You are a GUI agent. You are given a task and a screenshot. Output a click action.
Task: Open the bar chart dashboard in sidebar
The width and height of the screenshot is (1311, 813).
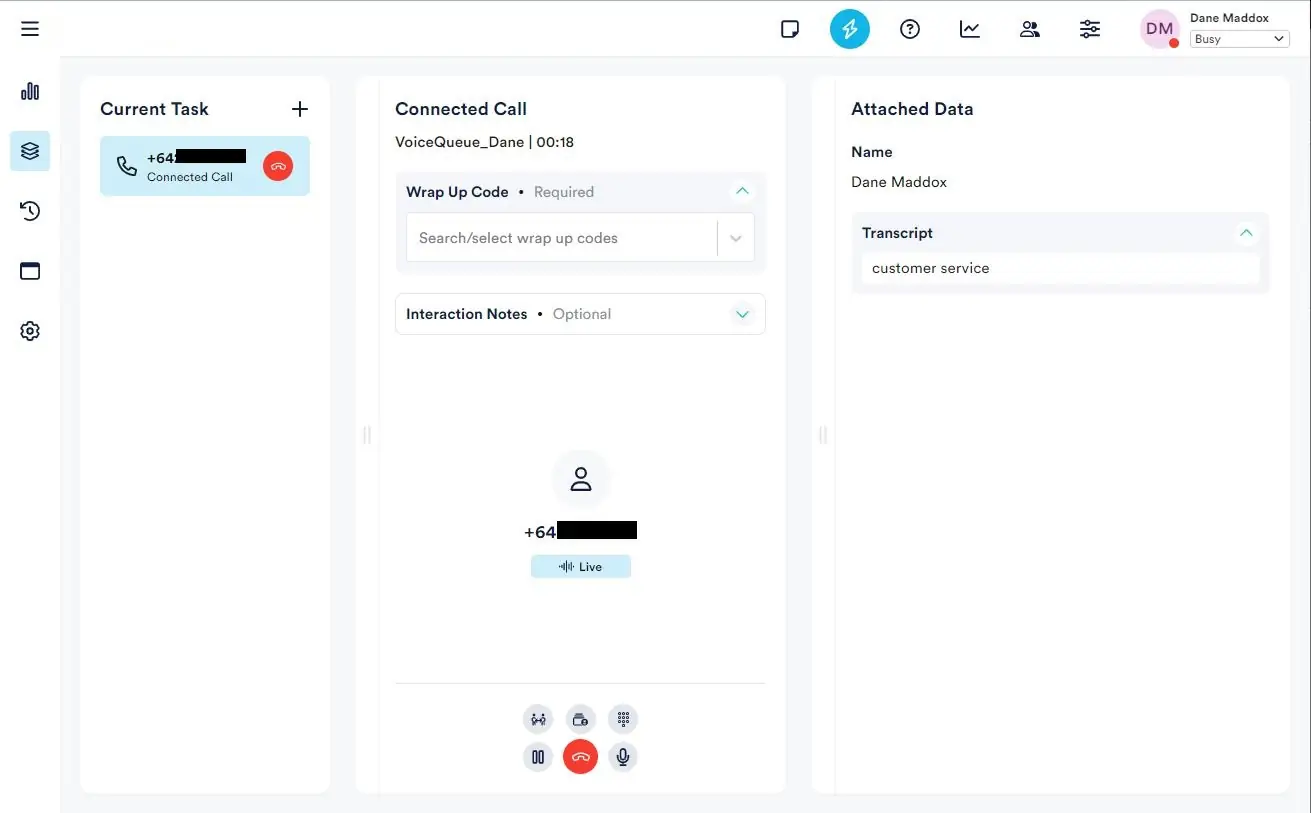30,91
